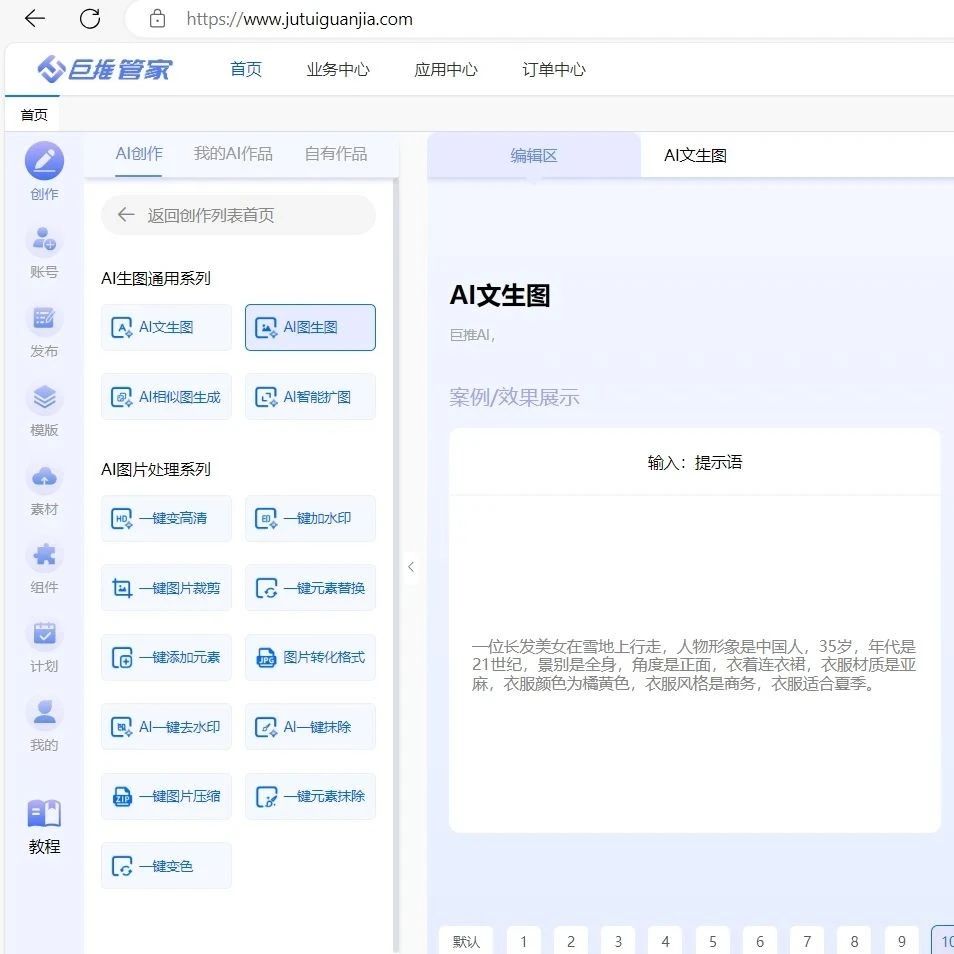This screenshot has width=954, height=954.
Task: Open the 创作 sidebar icon
Action: [x=44, y=161]
